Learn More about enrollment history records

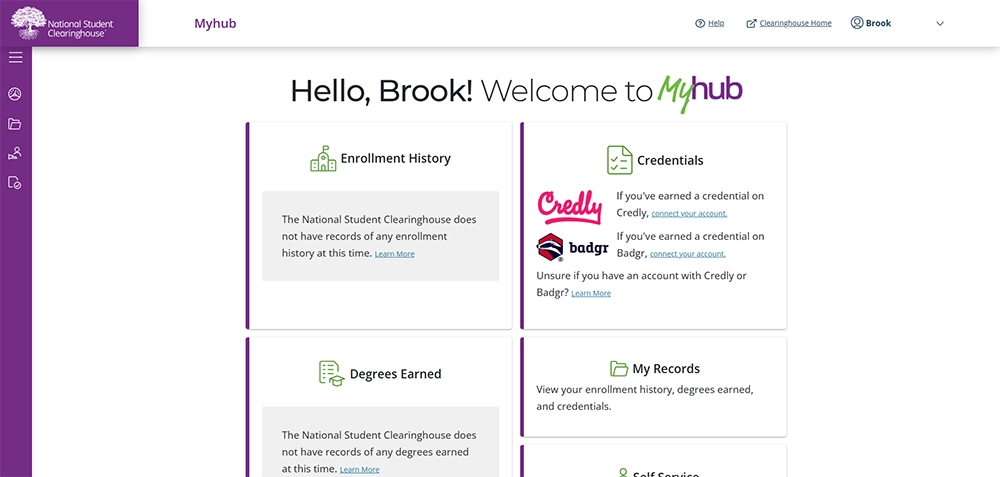[x=395, y=254]
